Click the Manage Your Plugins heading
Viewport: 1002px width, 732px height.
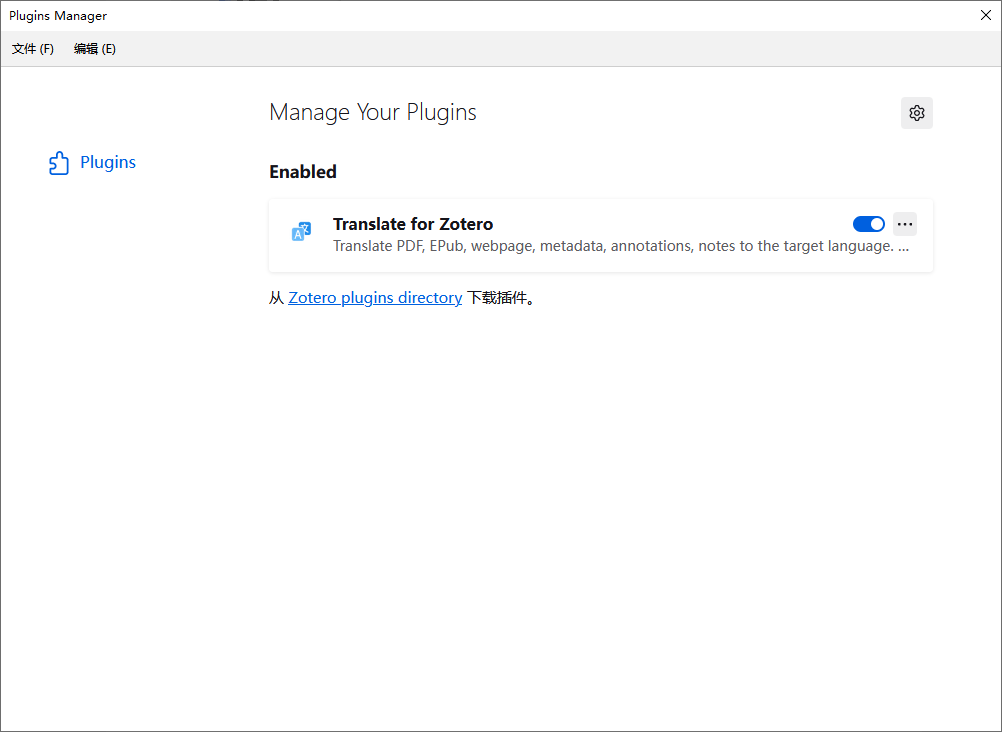coord(373,113)
